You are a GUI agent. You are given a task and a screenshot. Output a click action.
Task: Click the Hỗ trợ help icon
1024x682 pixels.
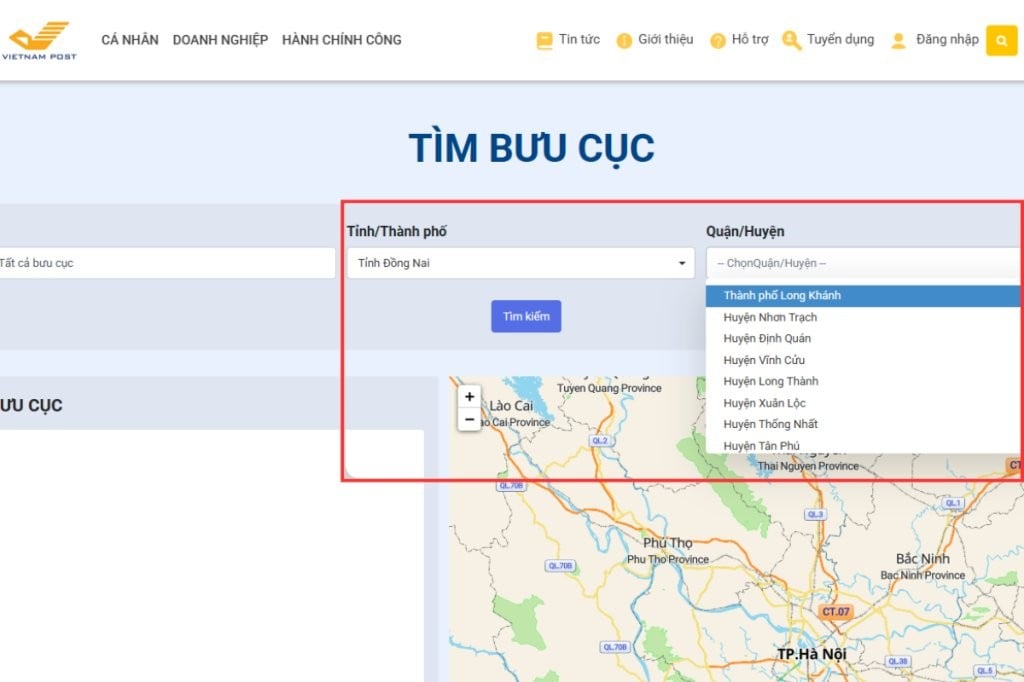click(x=717, y=41)
